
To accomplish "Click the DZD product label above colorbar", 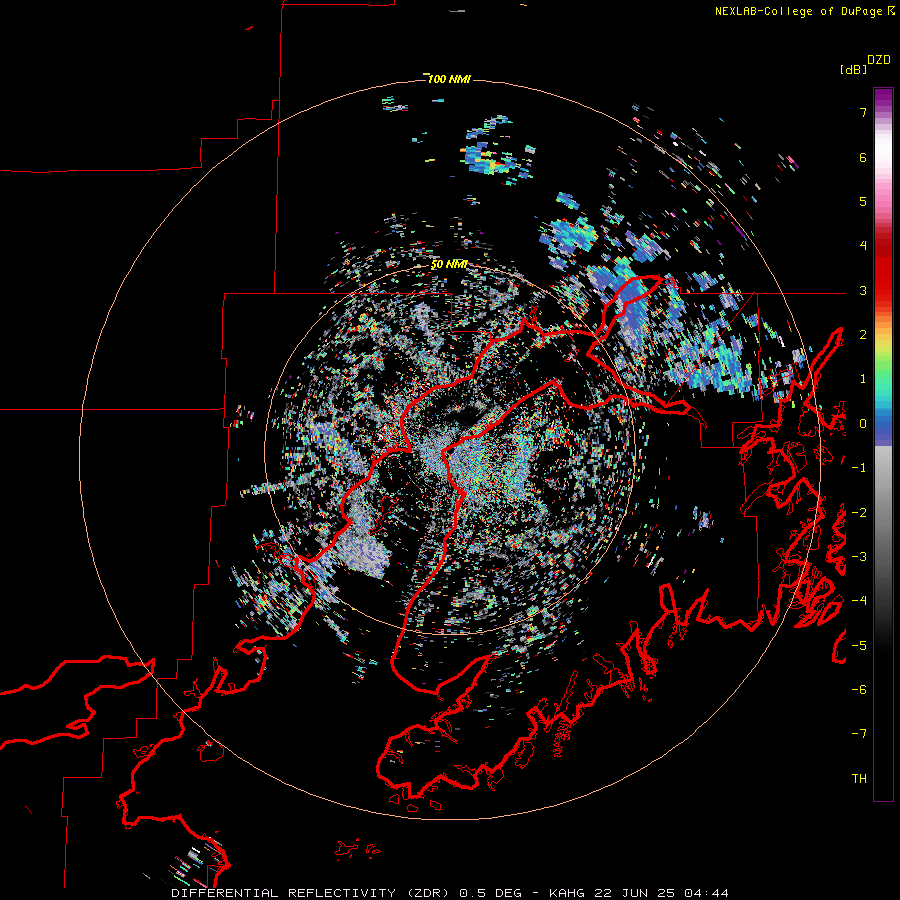I will [x=878, y=60].
